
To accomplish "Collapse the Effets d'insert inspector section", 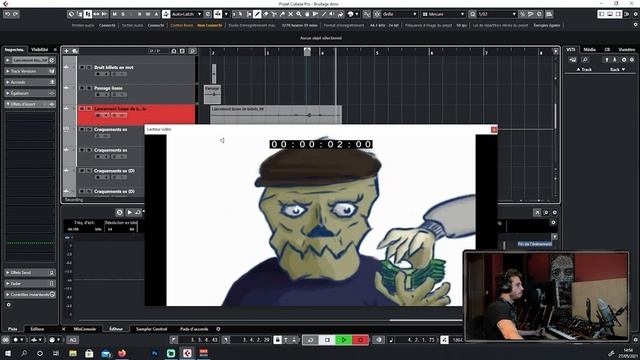I will click(30, 104).
